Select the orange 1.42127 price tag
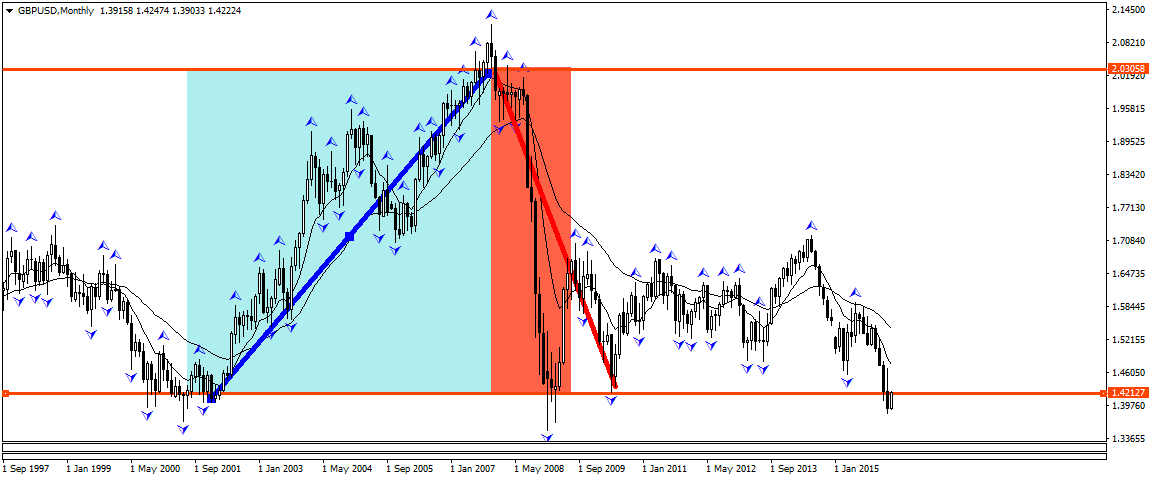The height and width of the screenshot is (480, 1149). tap(1127, 394)
